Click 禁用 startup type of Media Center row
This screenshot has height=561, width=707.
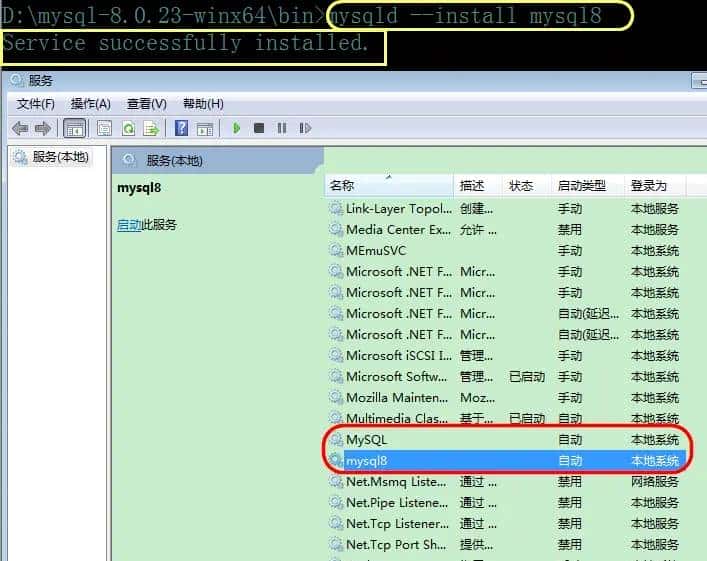[x=570, y=230]
